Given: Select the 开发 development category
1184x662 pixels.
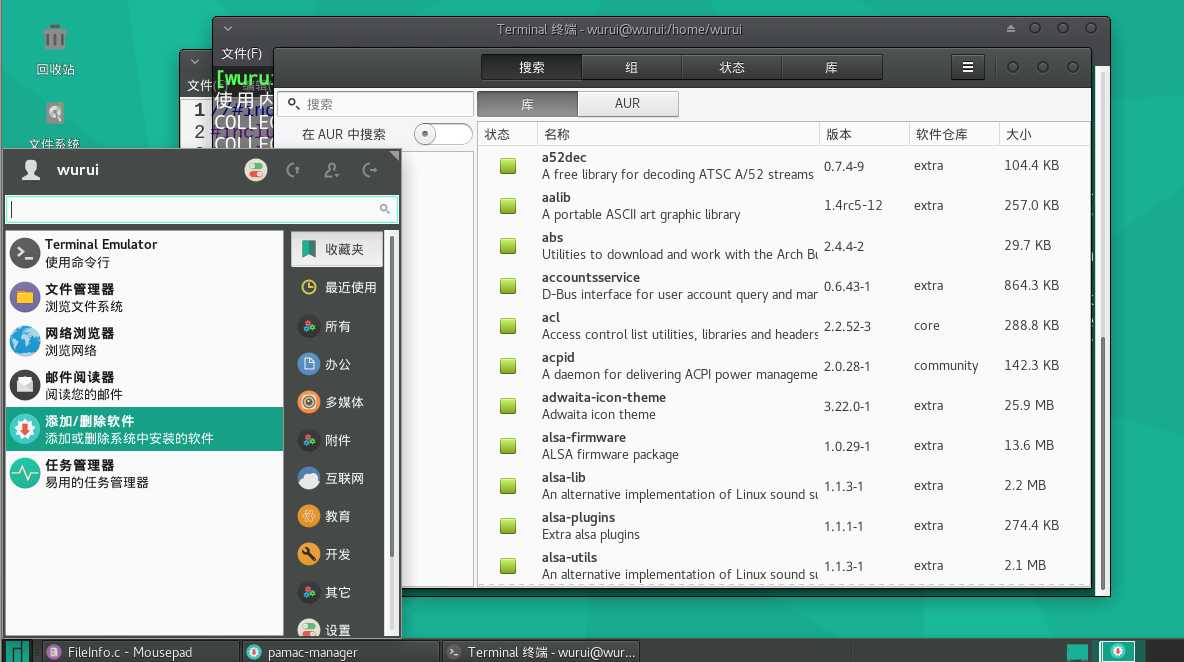Looking at the screenshot, I should 337,554.
